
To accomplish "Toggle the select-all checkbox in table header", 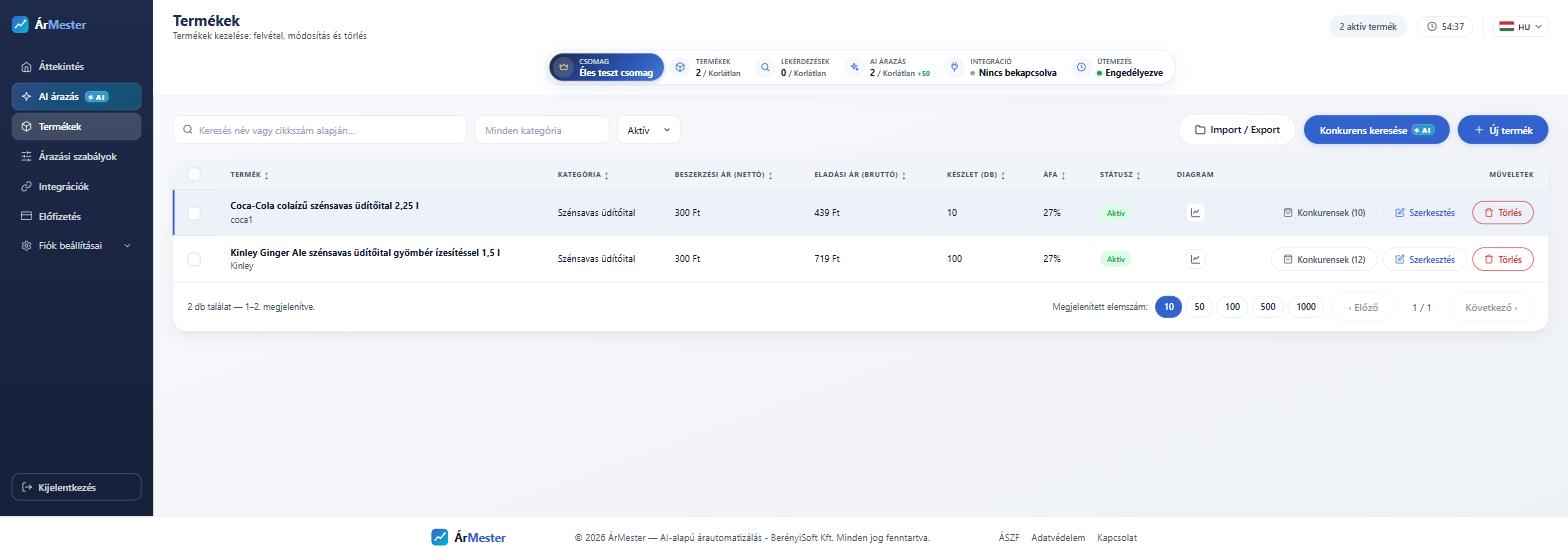I will click(x=194, y=174).
